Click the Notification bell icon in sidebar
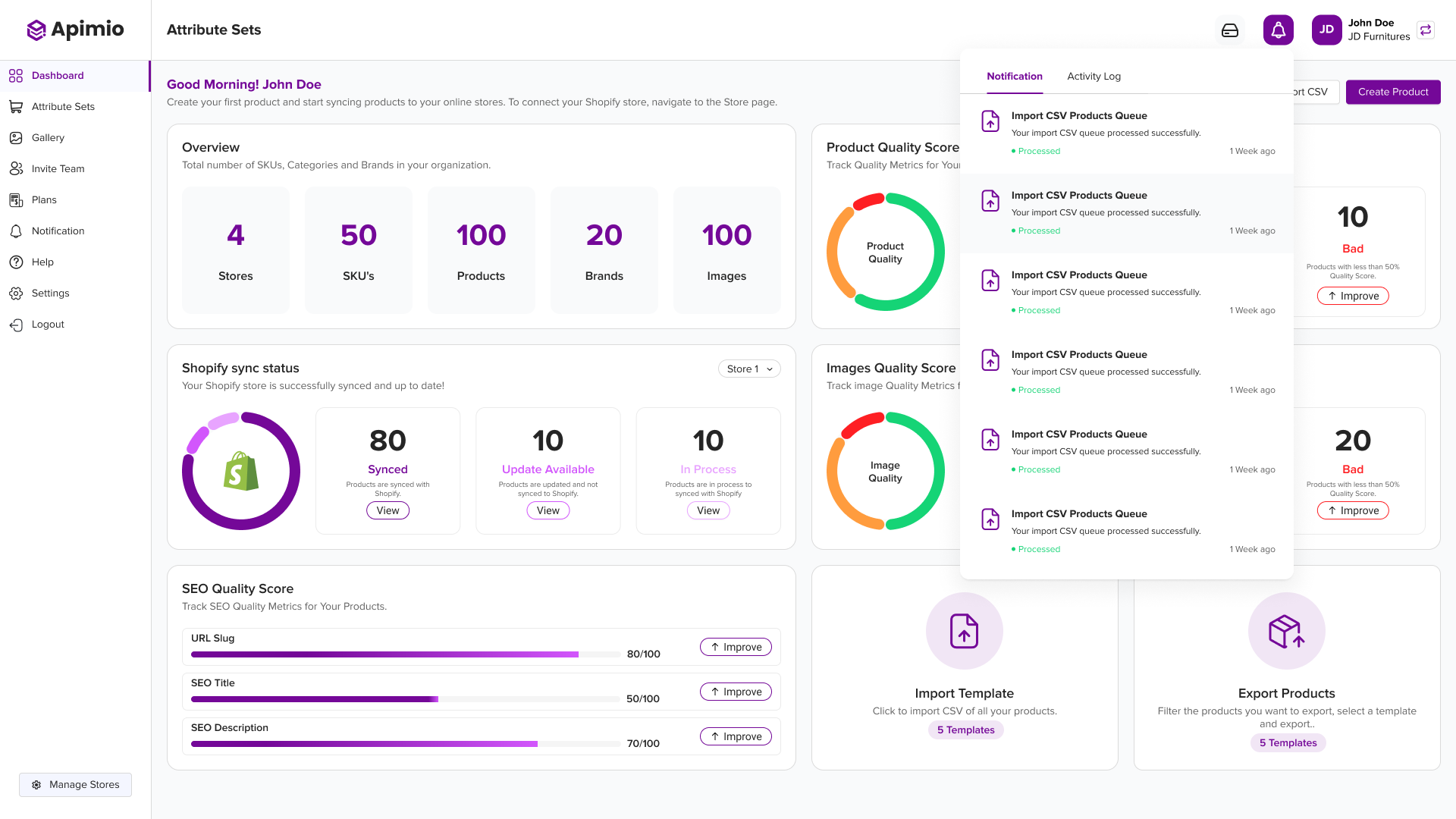Image resolution: width=1456 pixels, height=819 pixels. (16, 231)
